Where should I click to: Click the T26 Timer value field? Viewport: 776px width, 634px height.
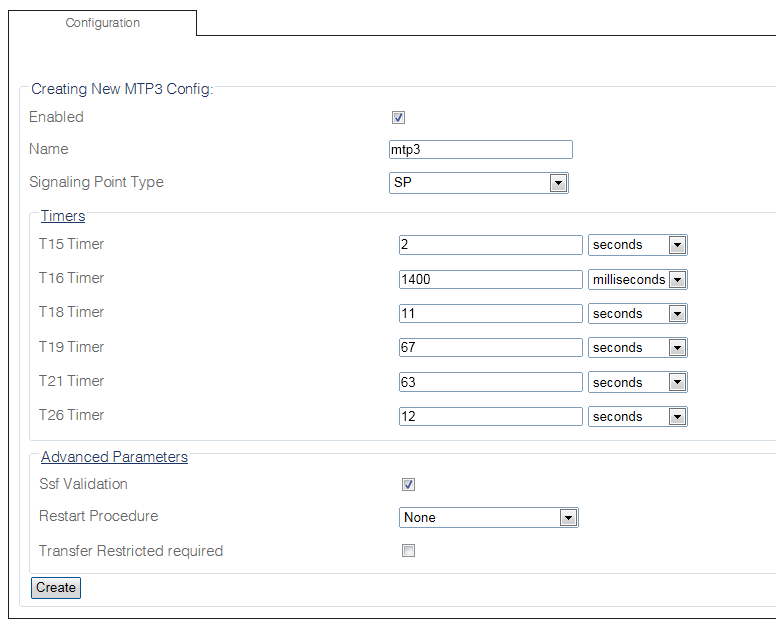click(490, 417)
